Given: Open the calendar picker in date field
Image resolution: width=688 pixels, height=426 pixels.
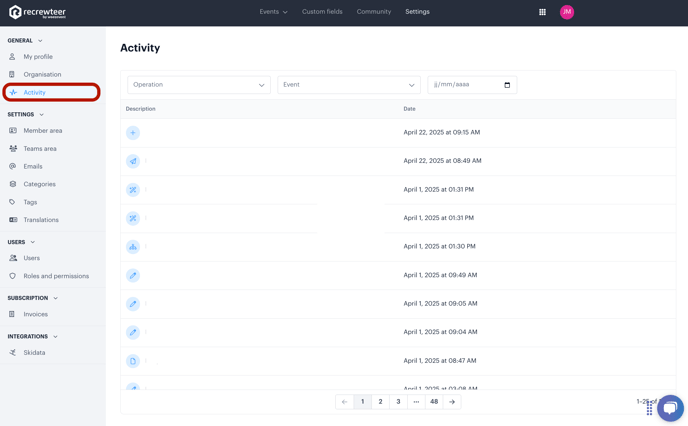Looking at the screenshot, I should 507,85.
